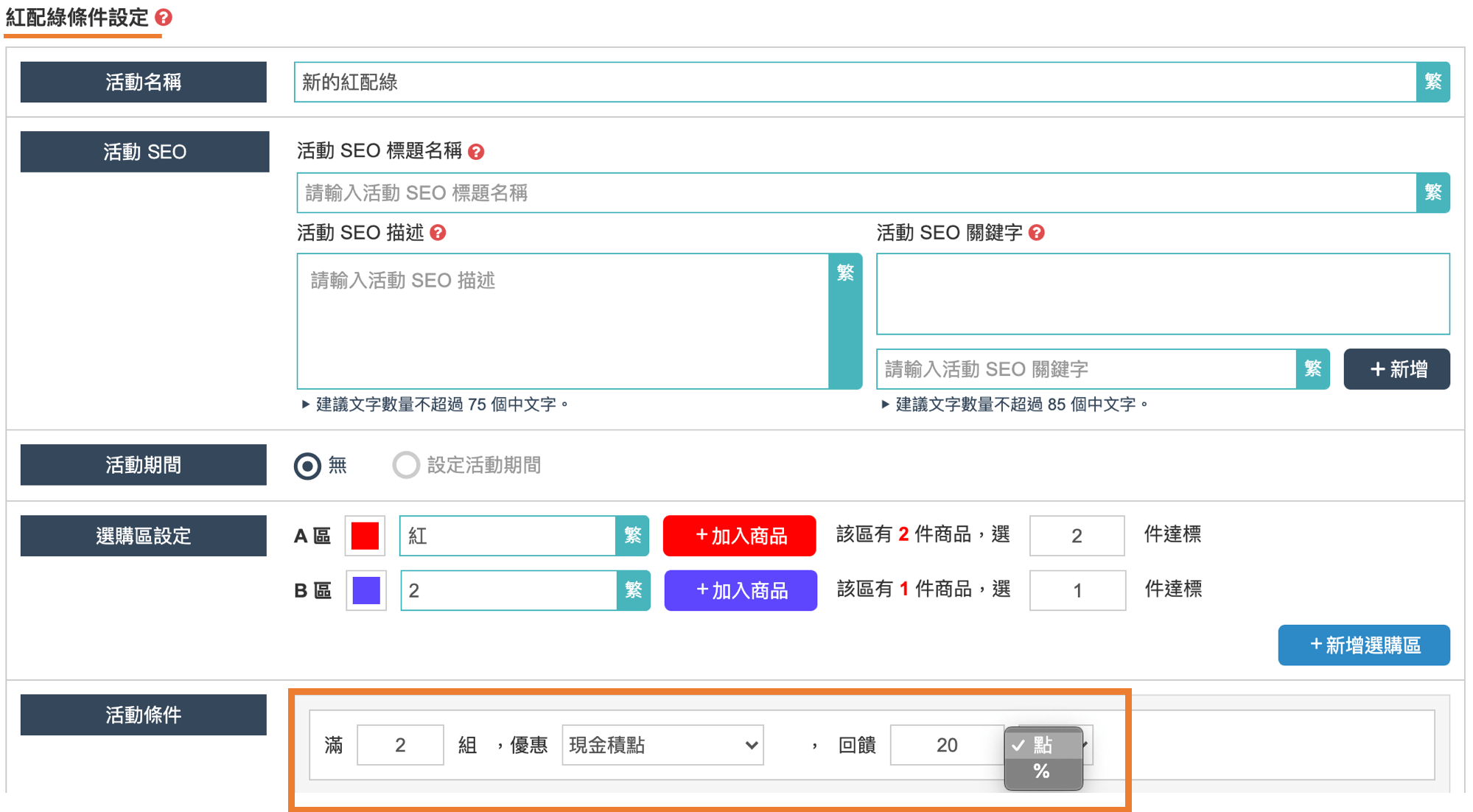Viewport: 1473px width, 812px height.
Task: Click 繁 language icon in SEO title field
Action: click(1432, 193)
